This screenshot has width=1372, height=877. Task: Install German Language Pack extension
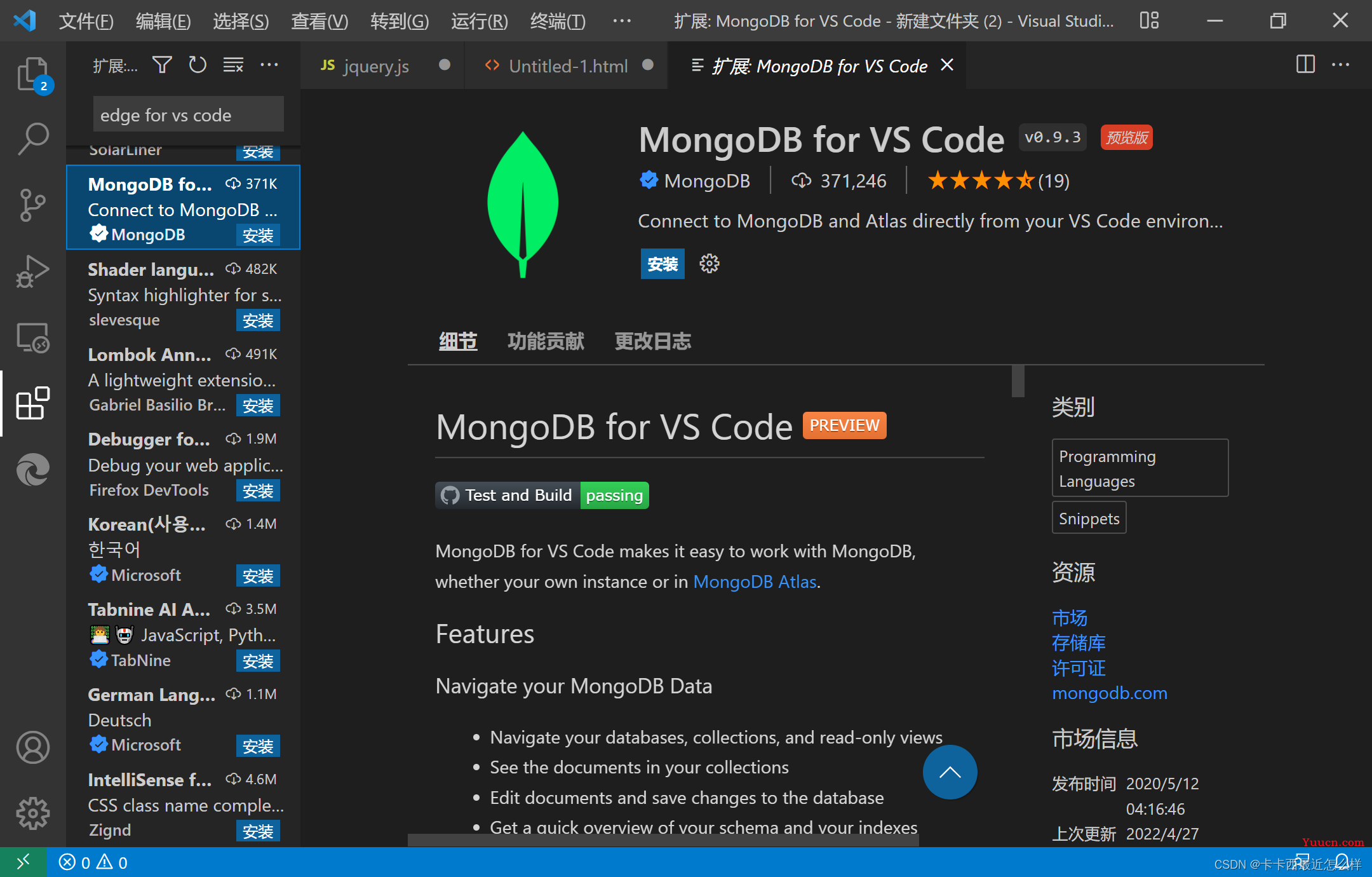tap(258, 747)
